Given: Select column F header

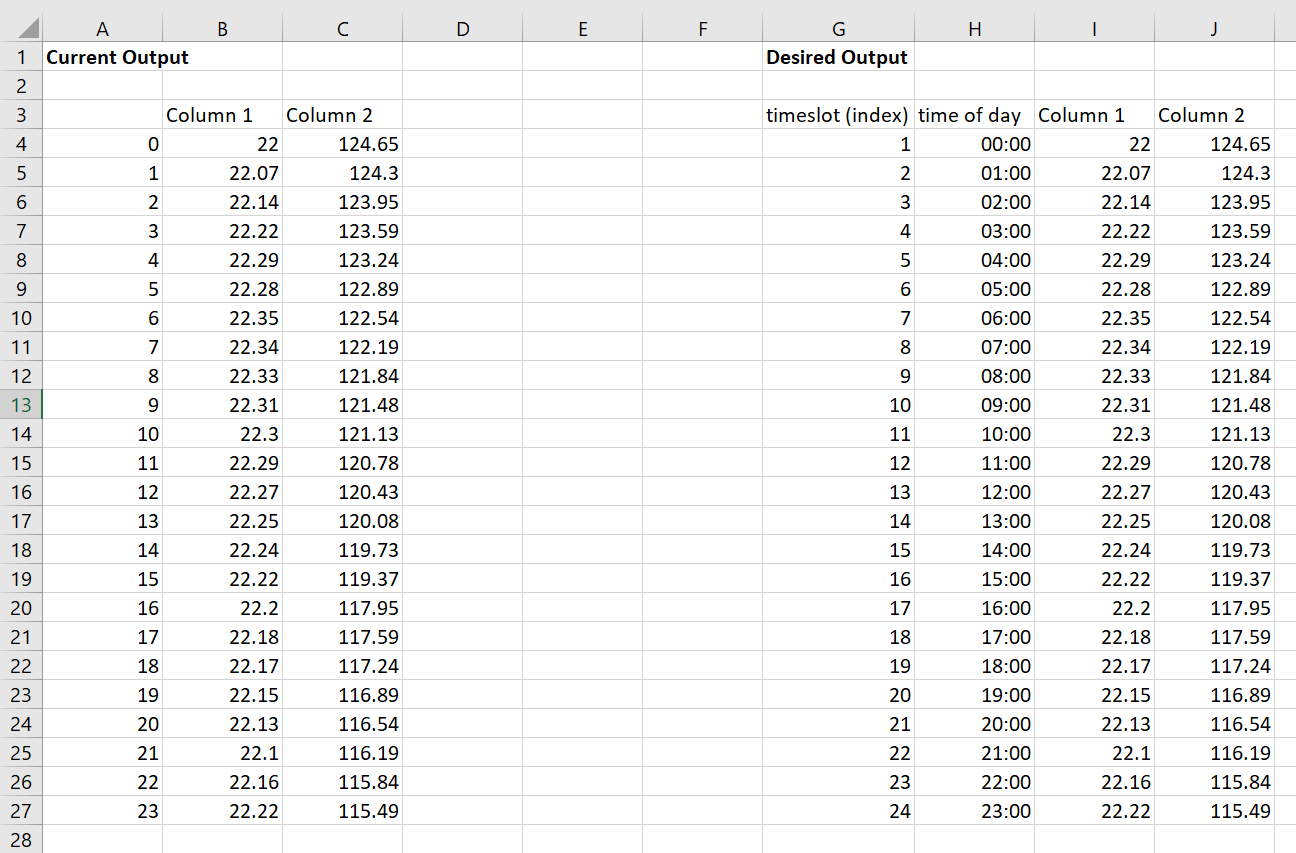Looking at the screenshot, I should coord(702,29).
